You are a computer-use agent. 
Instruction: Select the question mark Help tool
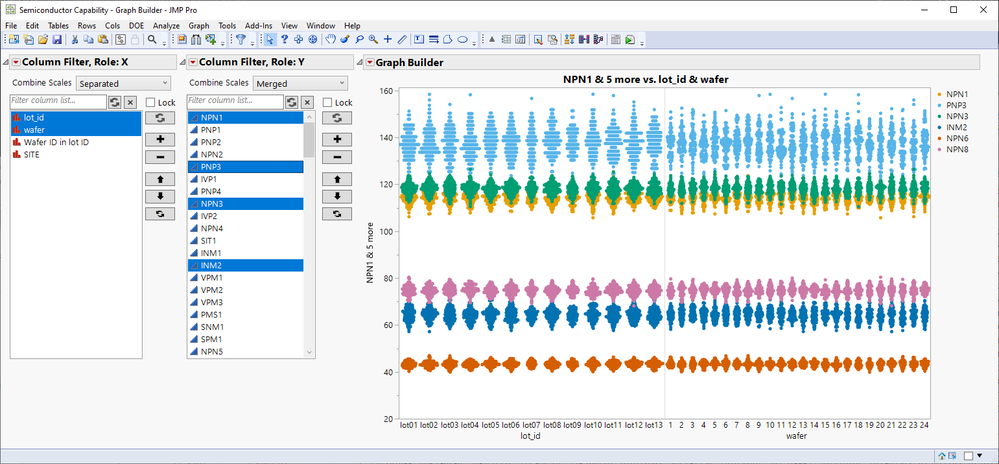pyautogui.click(x=285, y=40)
